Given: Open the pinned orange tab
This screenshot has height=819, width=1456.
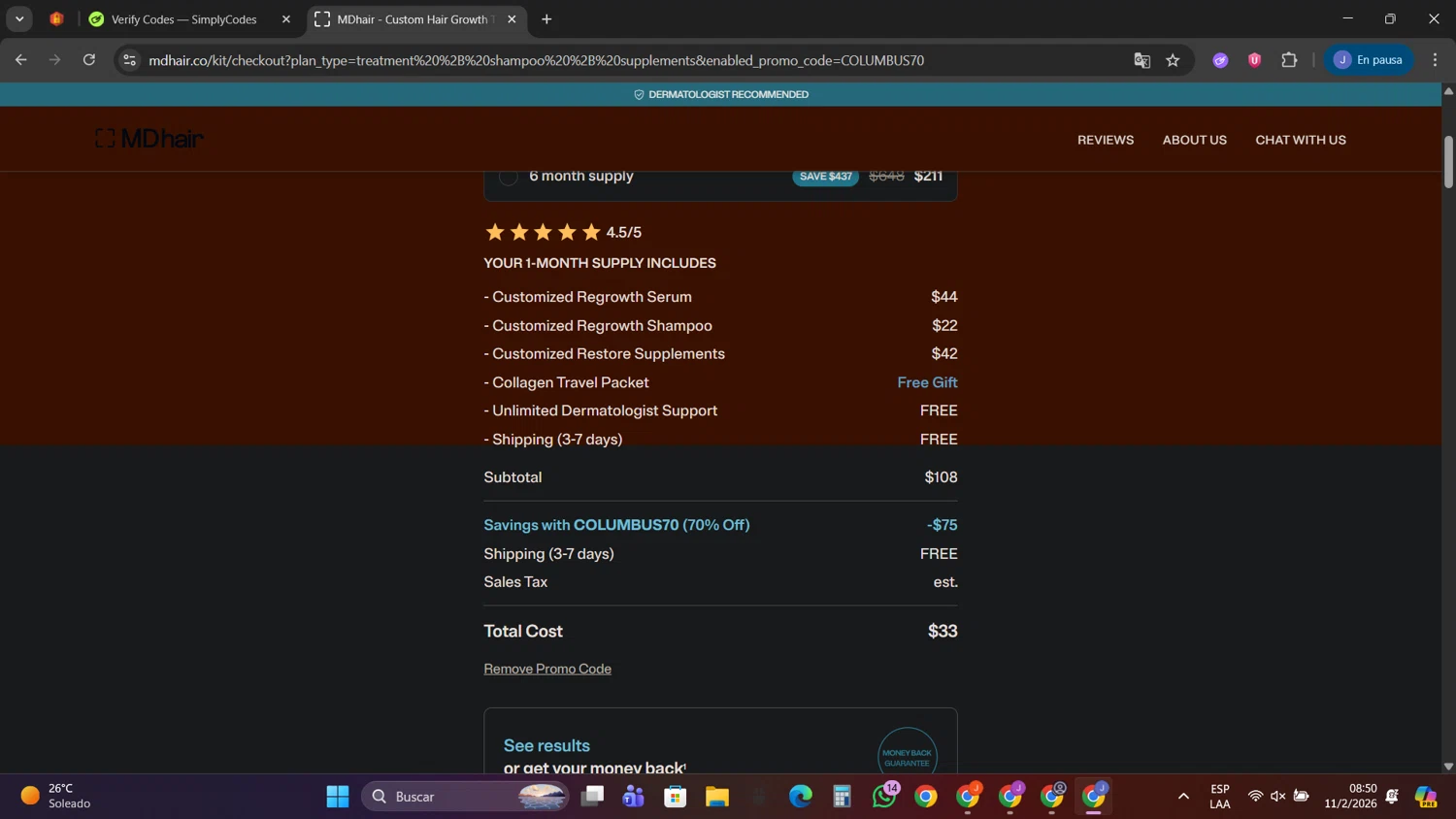Looking at the screenshot, I should click(56, 19).
